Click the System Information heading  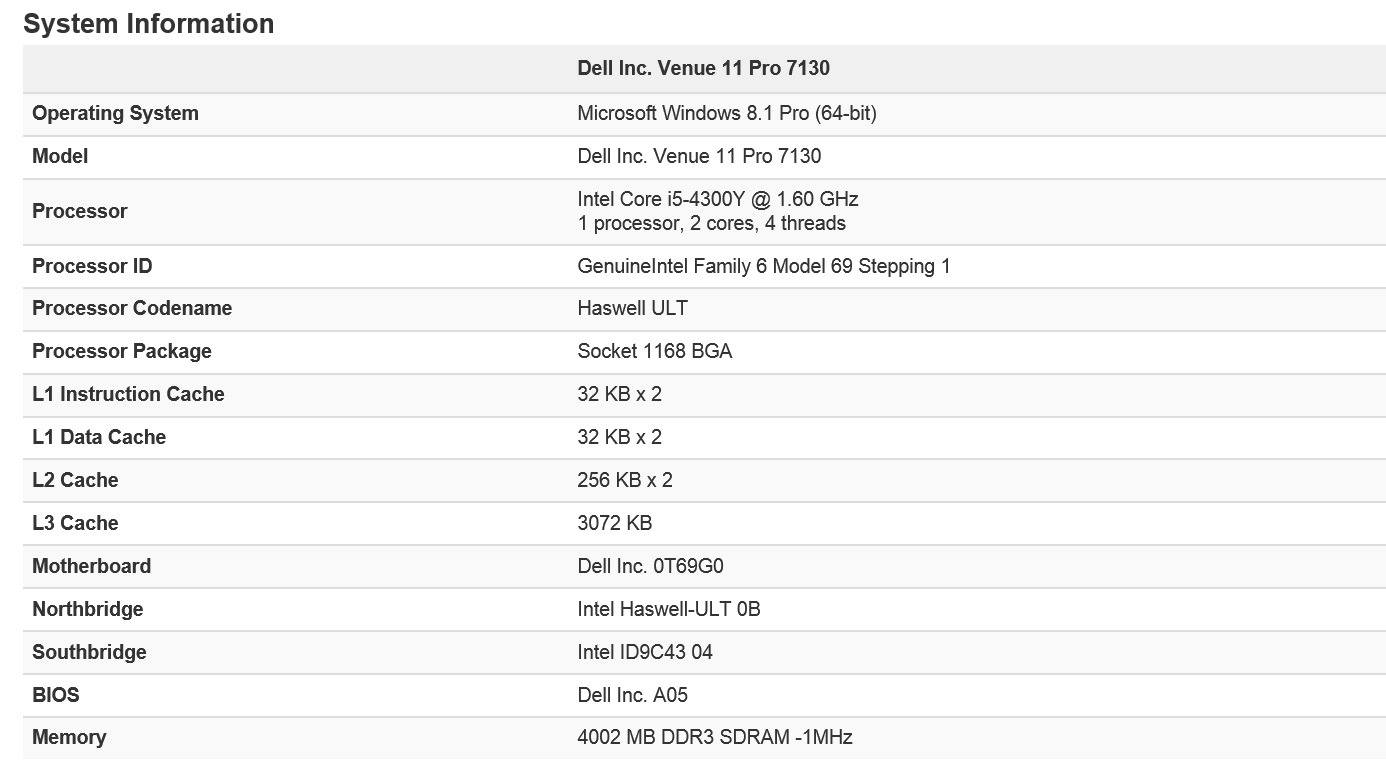coord(149,24)
